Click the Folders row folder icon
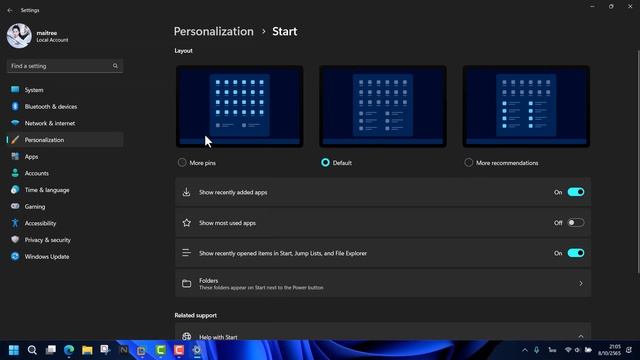640x360 pixels. point(187,283)
